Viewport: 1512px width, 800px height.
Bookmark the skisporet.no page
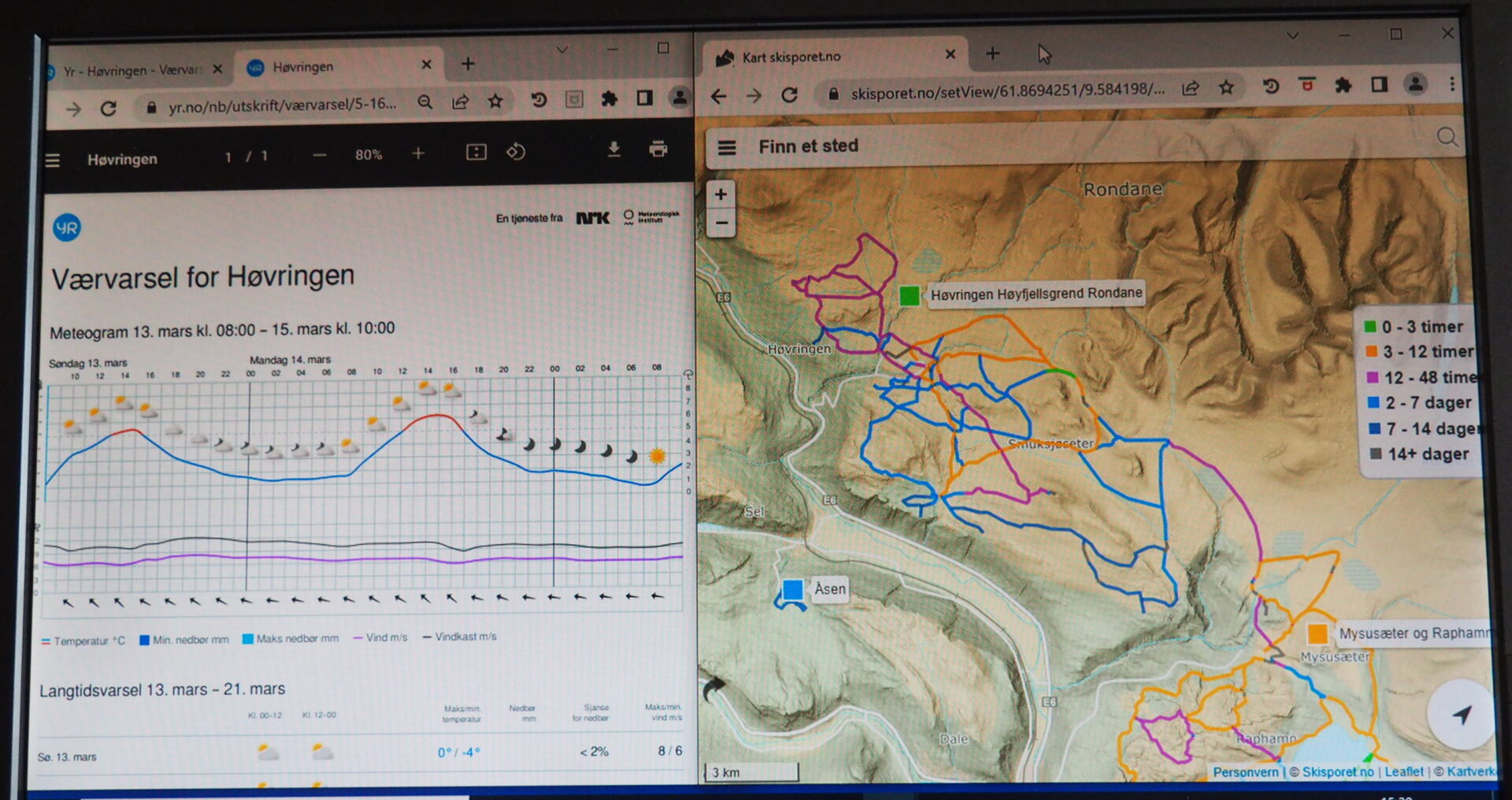coord(1226,87)
